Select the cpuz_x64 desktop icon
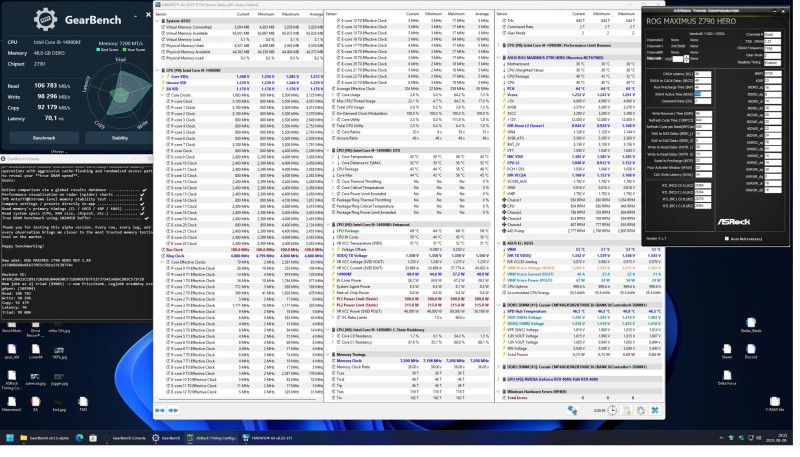Image resolution: width=800 pixels, height=457 pixels. point(12,352)
